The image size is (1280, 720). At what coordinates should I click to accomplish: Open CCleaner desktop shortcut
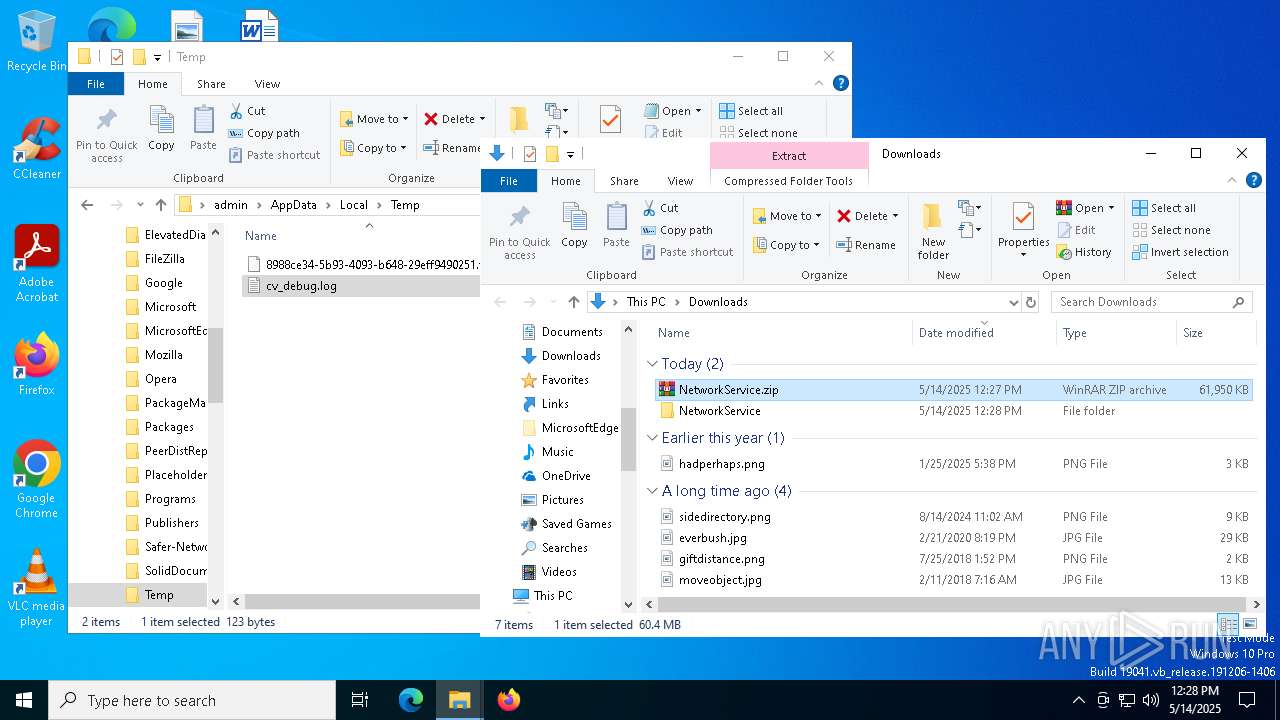[37, 148]
